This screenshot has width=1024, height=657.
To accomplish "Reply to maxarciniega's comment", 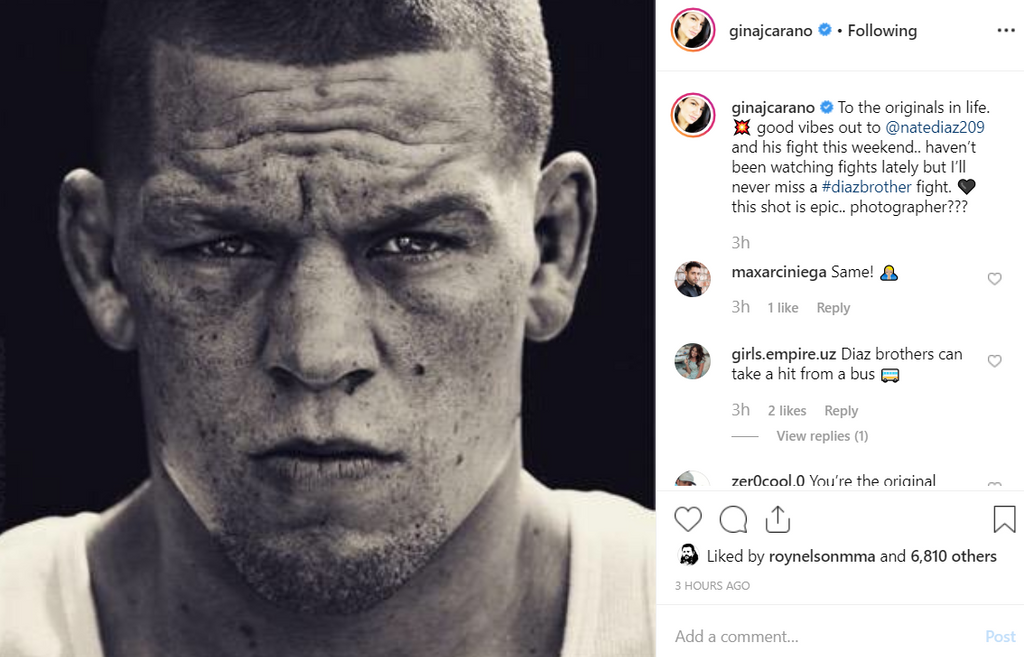I will [833, 308].
